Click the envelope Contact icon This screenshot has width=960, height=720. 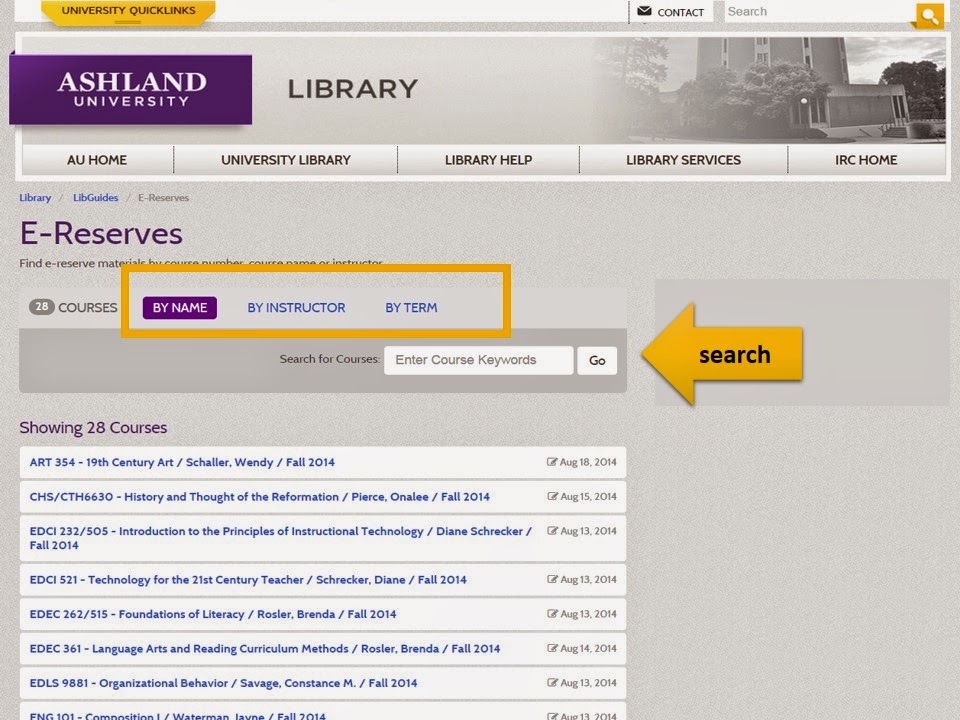click(x=644, y=11)
